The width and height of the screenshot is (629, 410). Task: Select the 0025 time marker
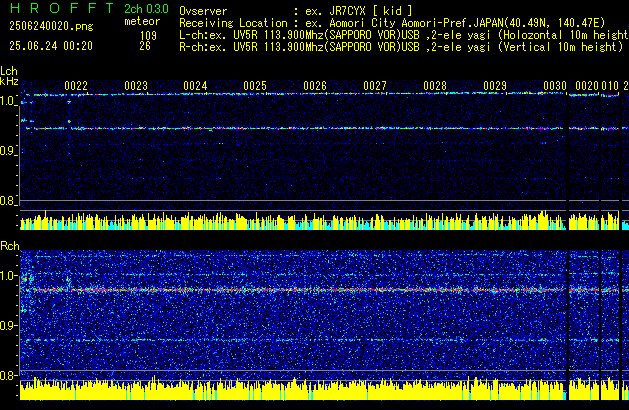click(255, 86)
